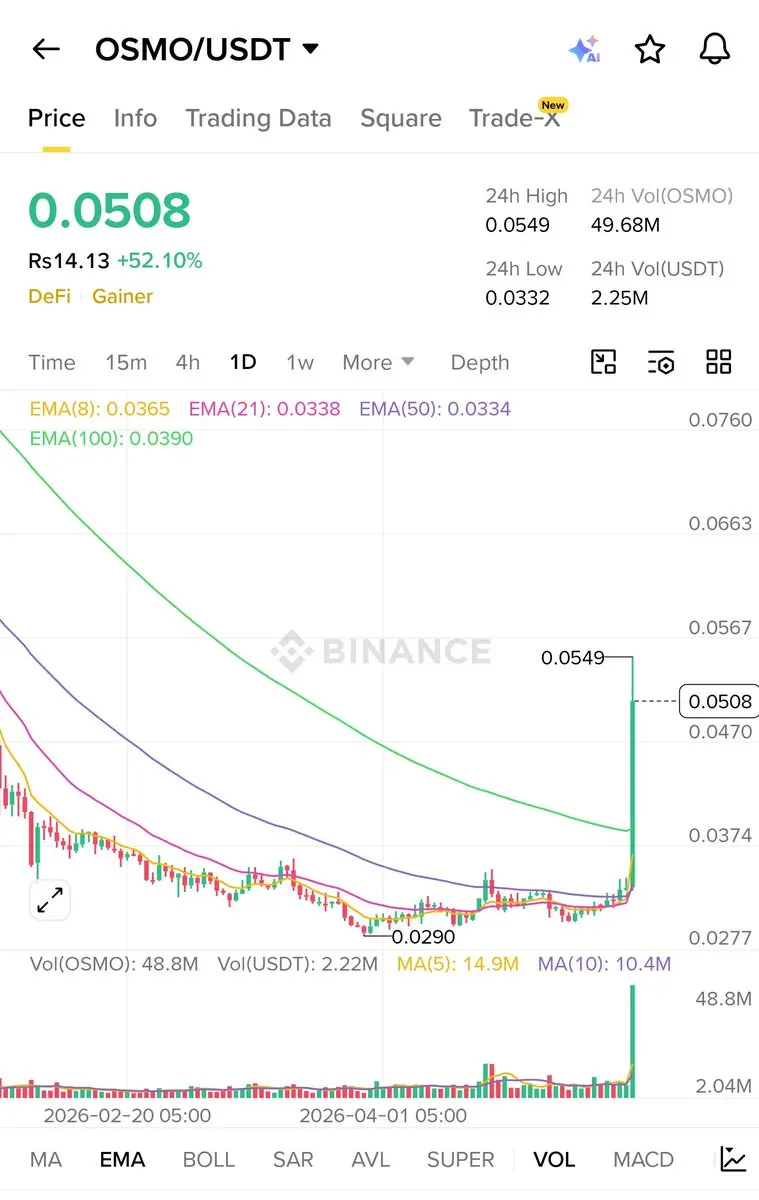Select the 1w interval

coord(300,362)
